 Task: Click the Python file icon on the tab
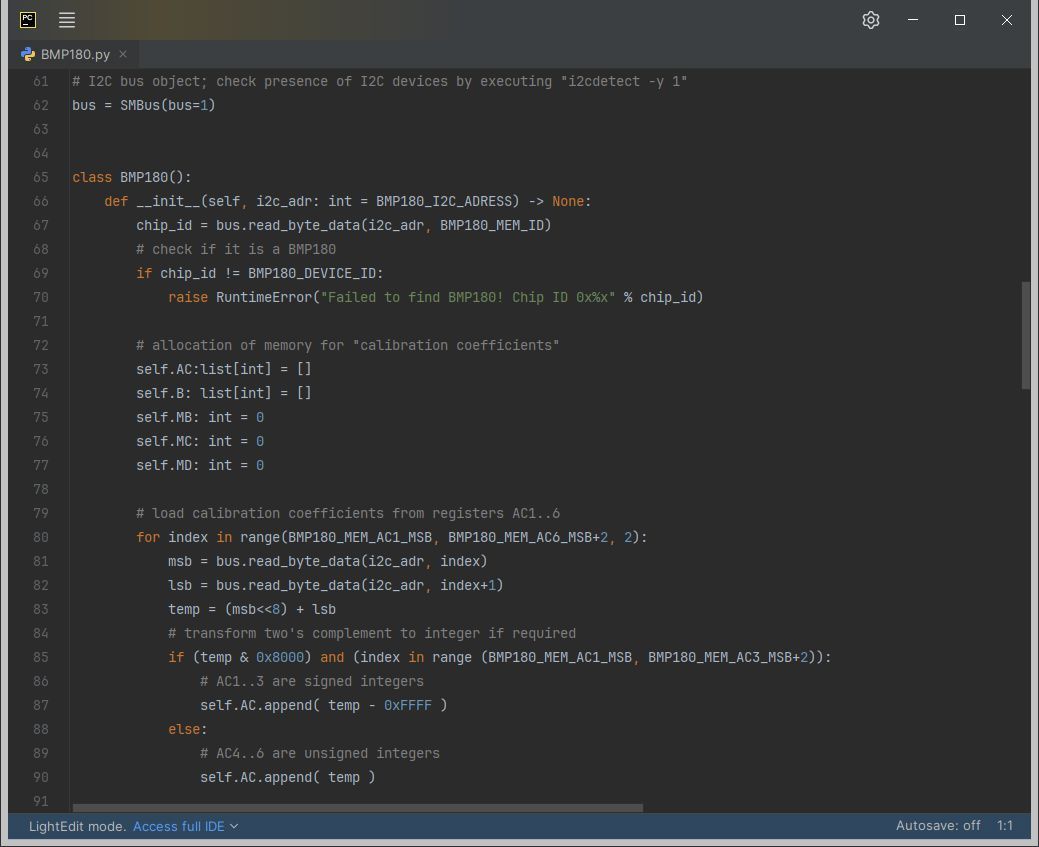tap(28, 55)
